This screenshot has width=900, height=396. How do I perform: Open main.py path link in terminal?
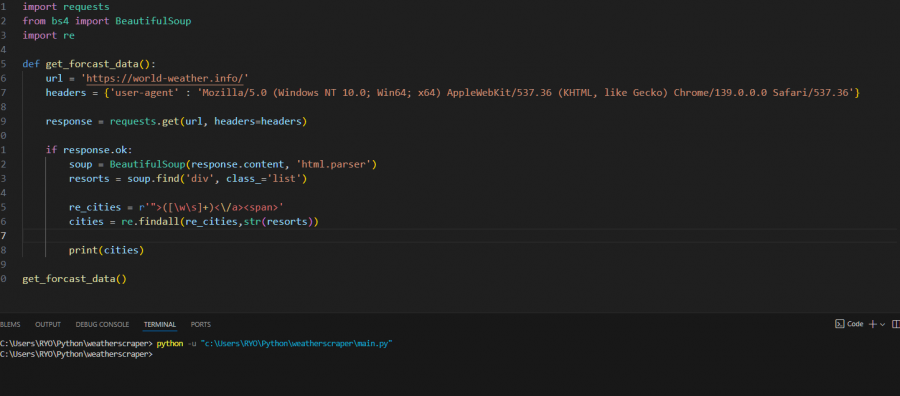(x=296, y=343)
